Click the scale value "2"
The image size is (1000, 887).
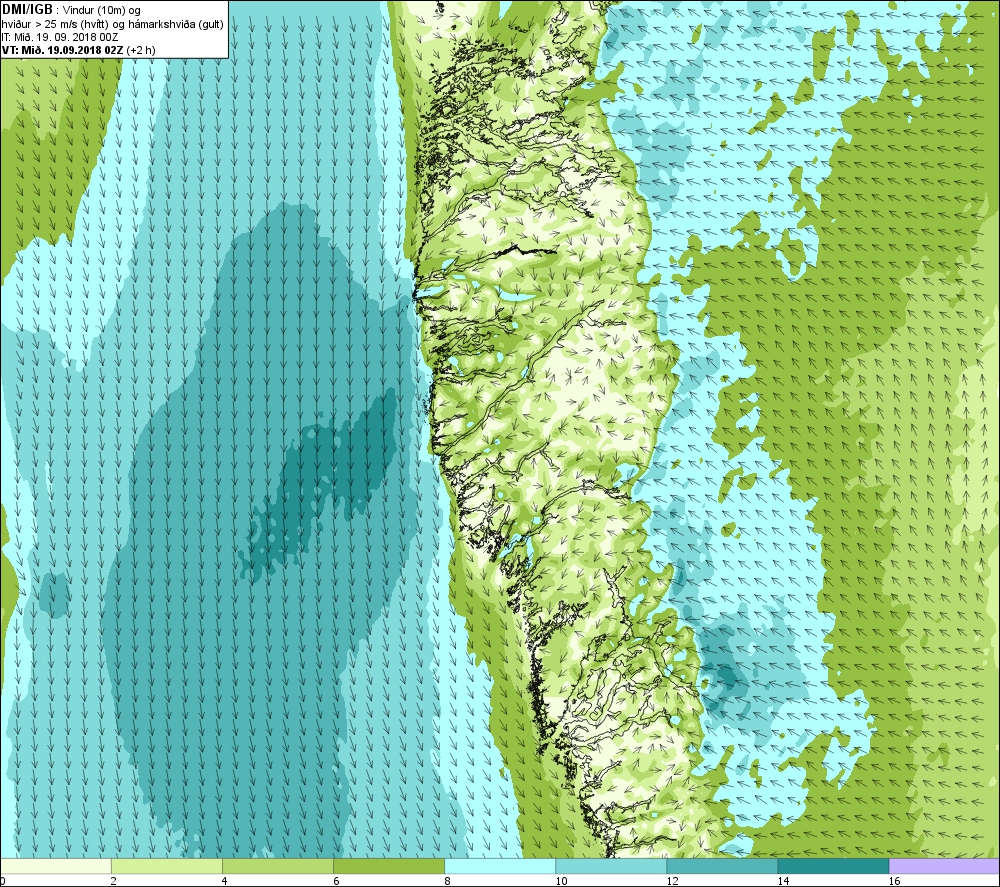tap(113, 881)
